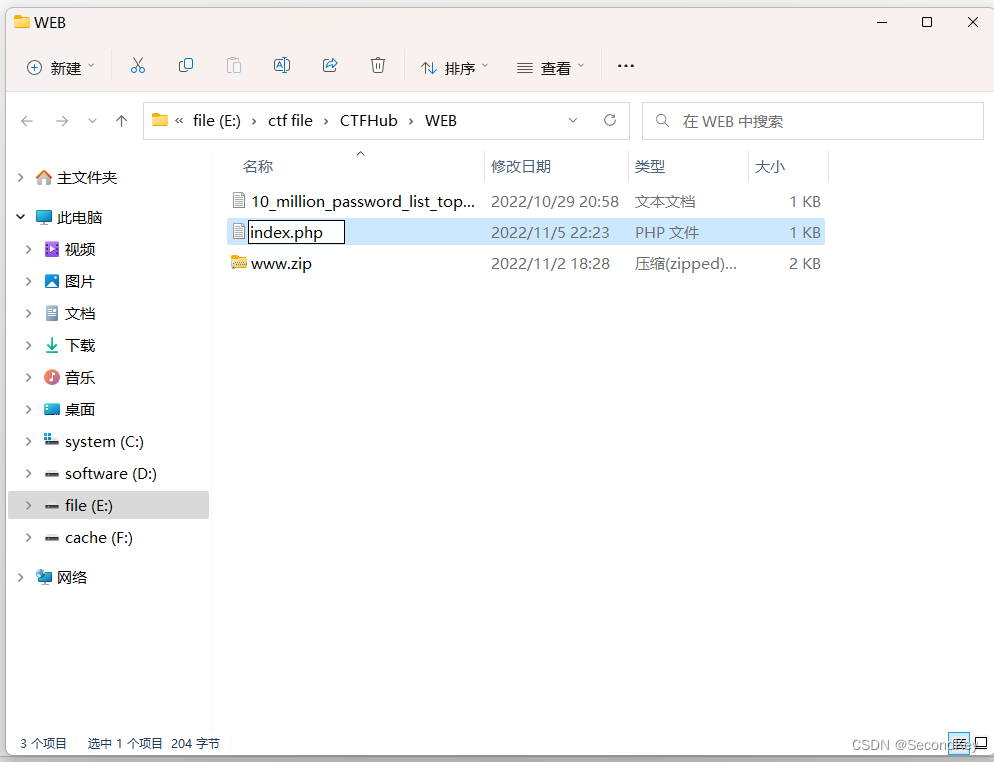Image resolution: width=994 pixels, height=762 pixels.
Task: Click the up arrow to go to parent folder
Action: click(x=121, y=119)
